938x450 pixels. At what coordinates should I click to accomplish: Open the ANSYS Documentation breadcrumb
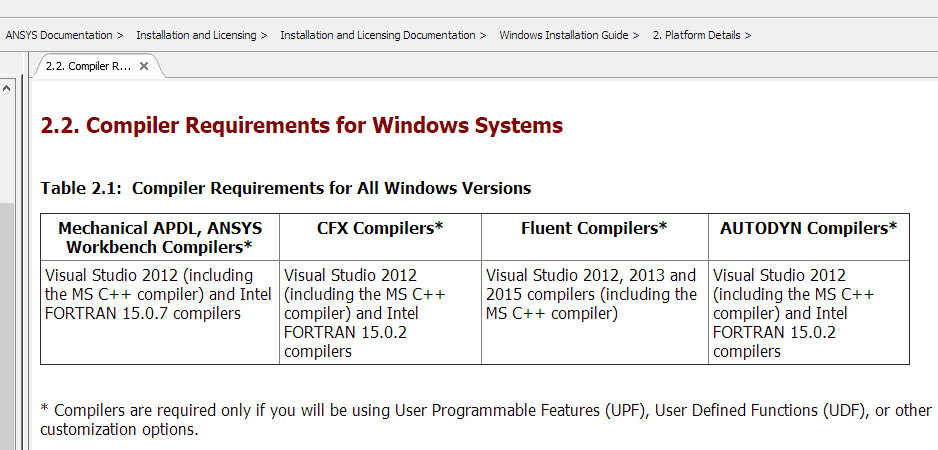tap(59, 35)
